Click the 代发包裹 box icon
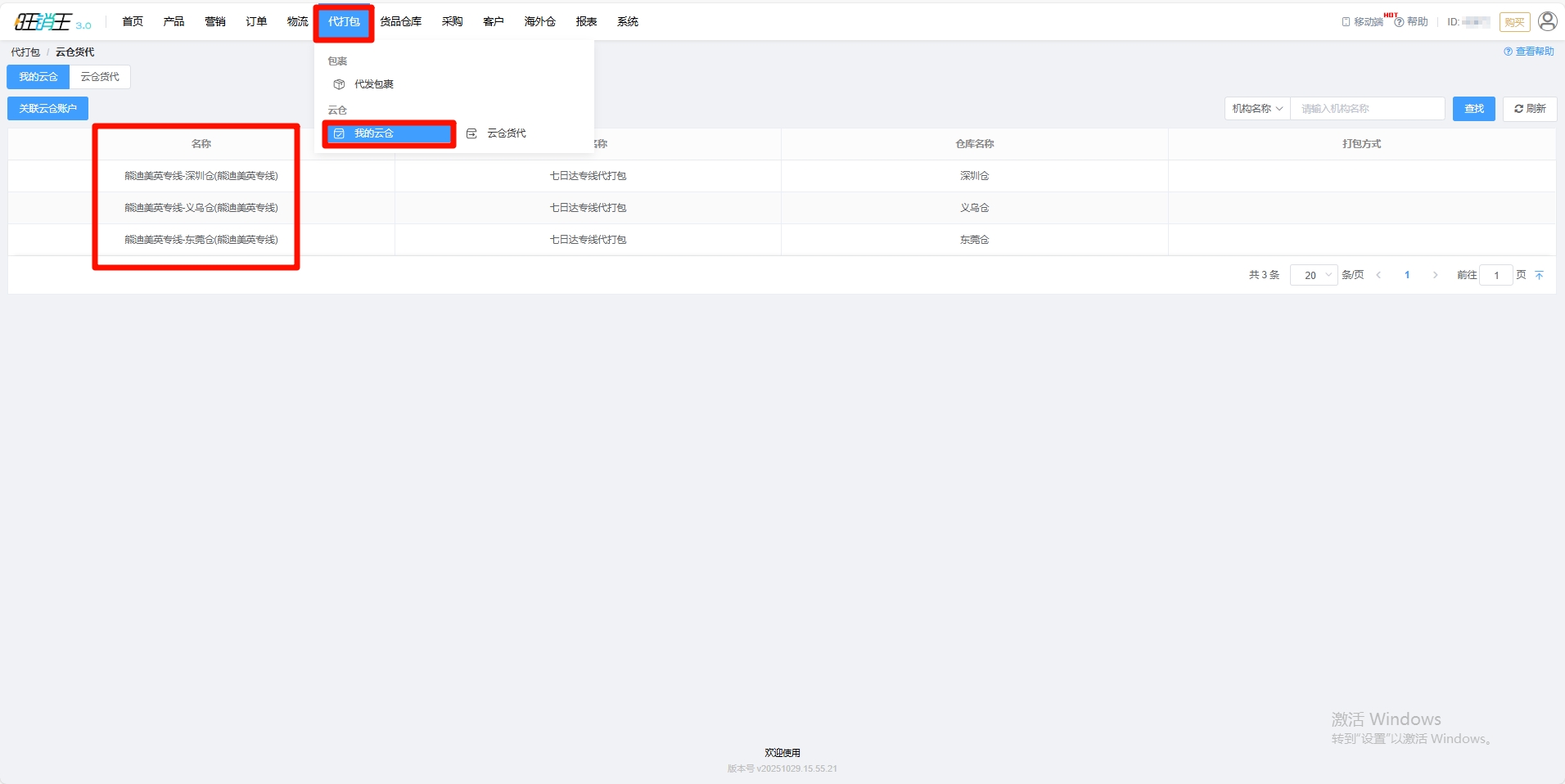 point(339,84)
